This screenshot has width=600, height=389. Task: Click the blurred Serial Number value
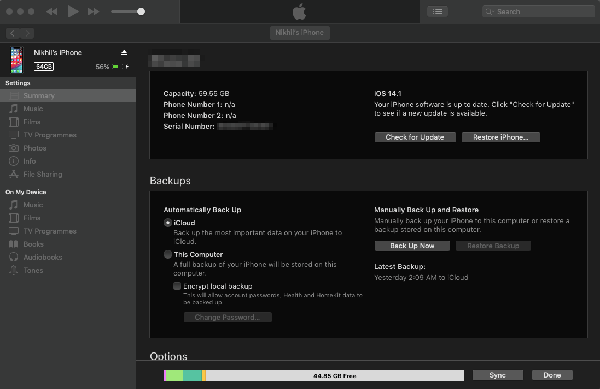click(x=245, y=126)
